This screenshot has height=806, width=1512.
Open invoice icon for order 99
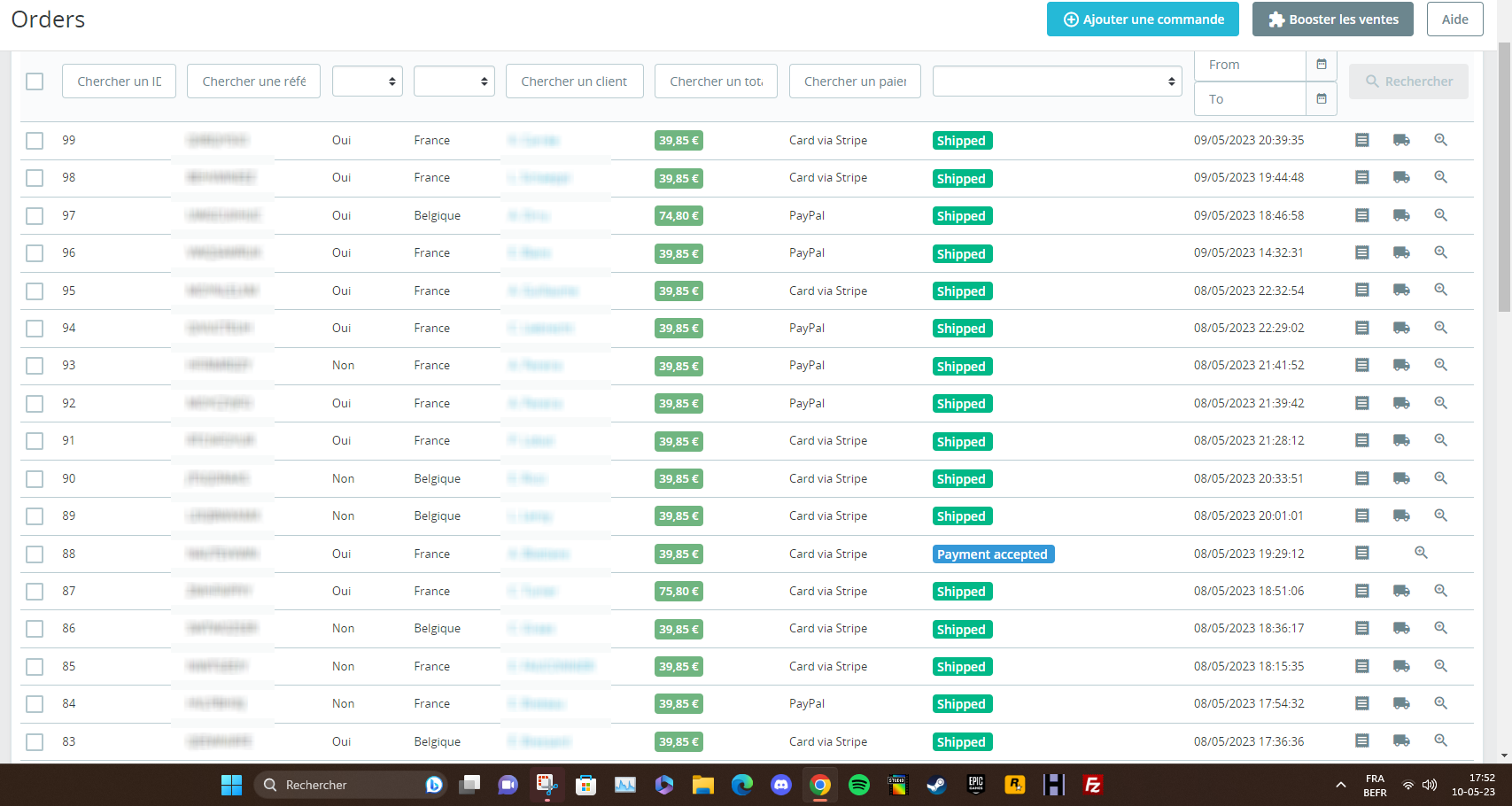[x=1362, y=140]
